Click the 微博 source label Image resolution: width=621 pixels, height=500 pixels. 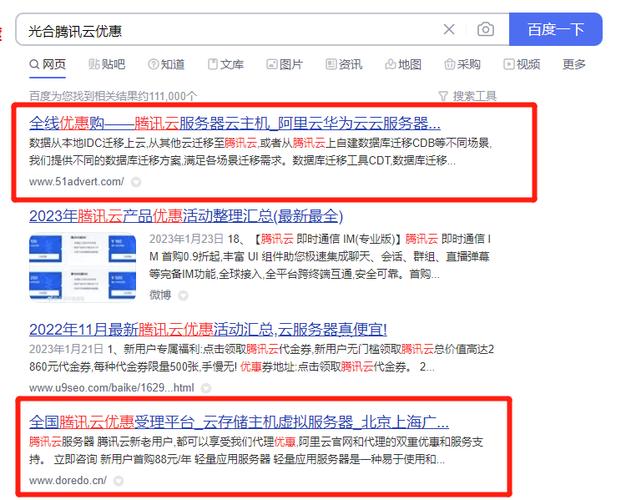(x=160, y=295)
